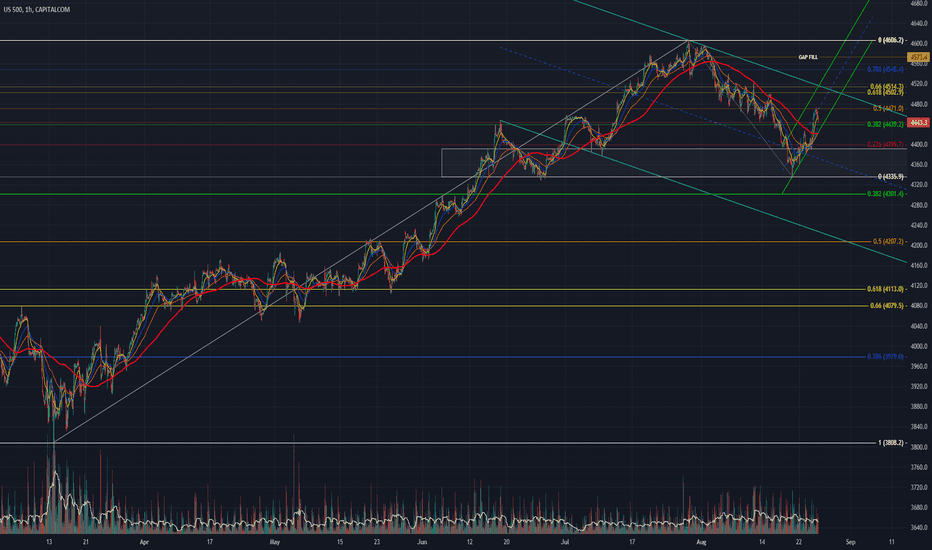This screenshot has width=932, height=550.
Task: Select the 0.382 (4439.2) Fibonacci label
Action: point(885,124)
